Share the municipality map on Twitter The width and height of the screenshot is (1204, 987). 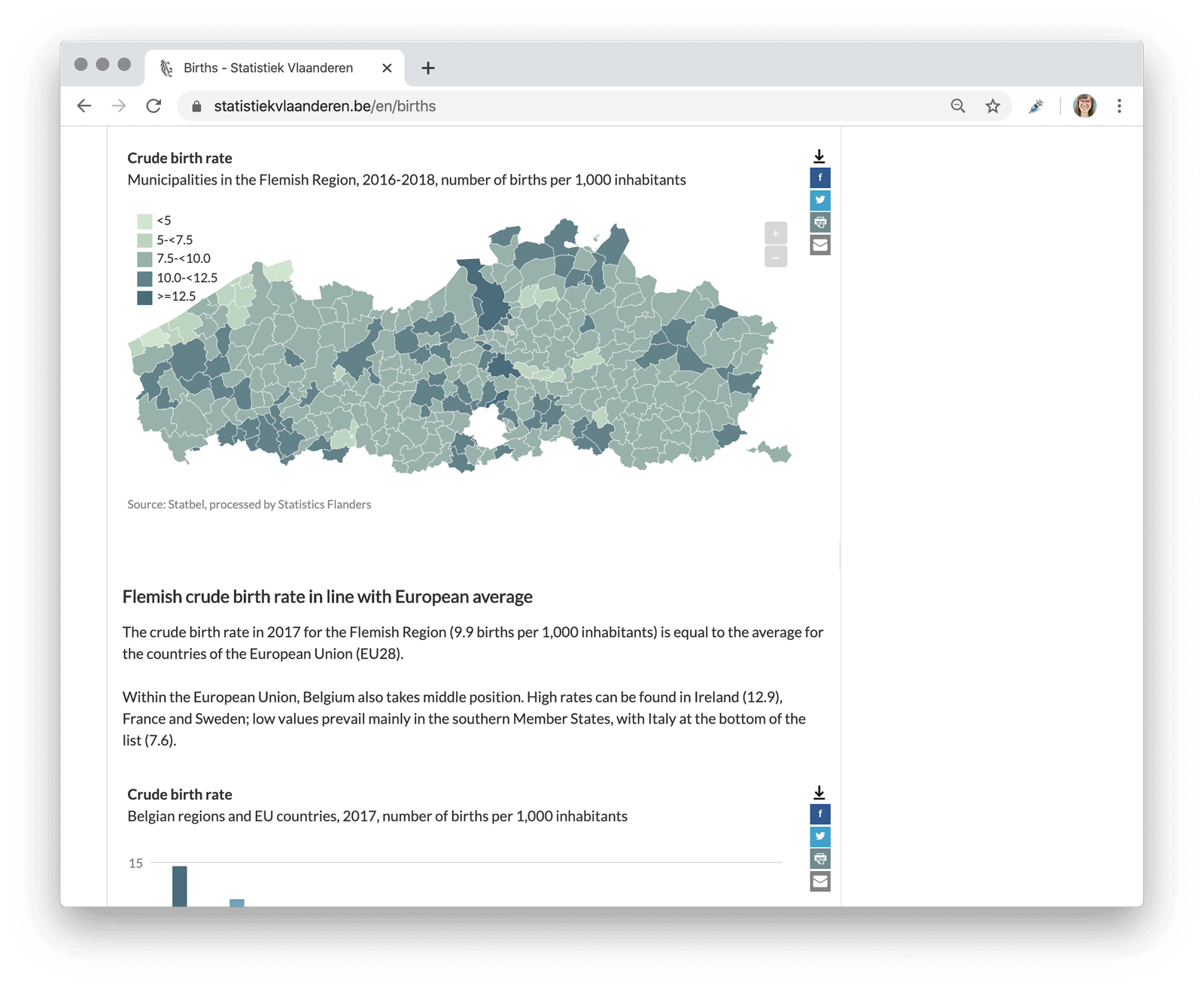pos(819,201)
